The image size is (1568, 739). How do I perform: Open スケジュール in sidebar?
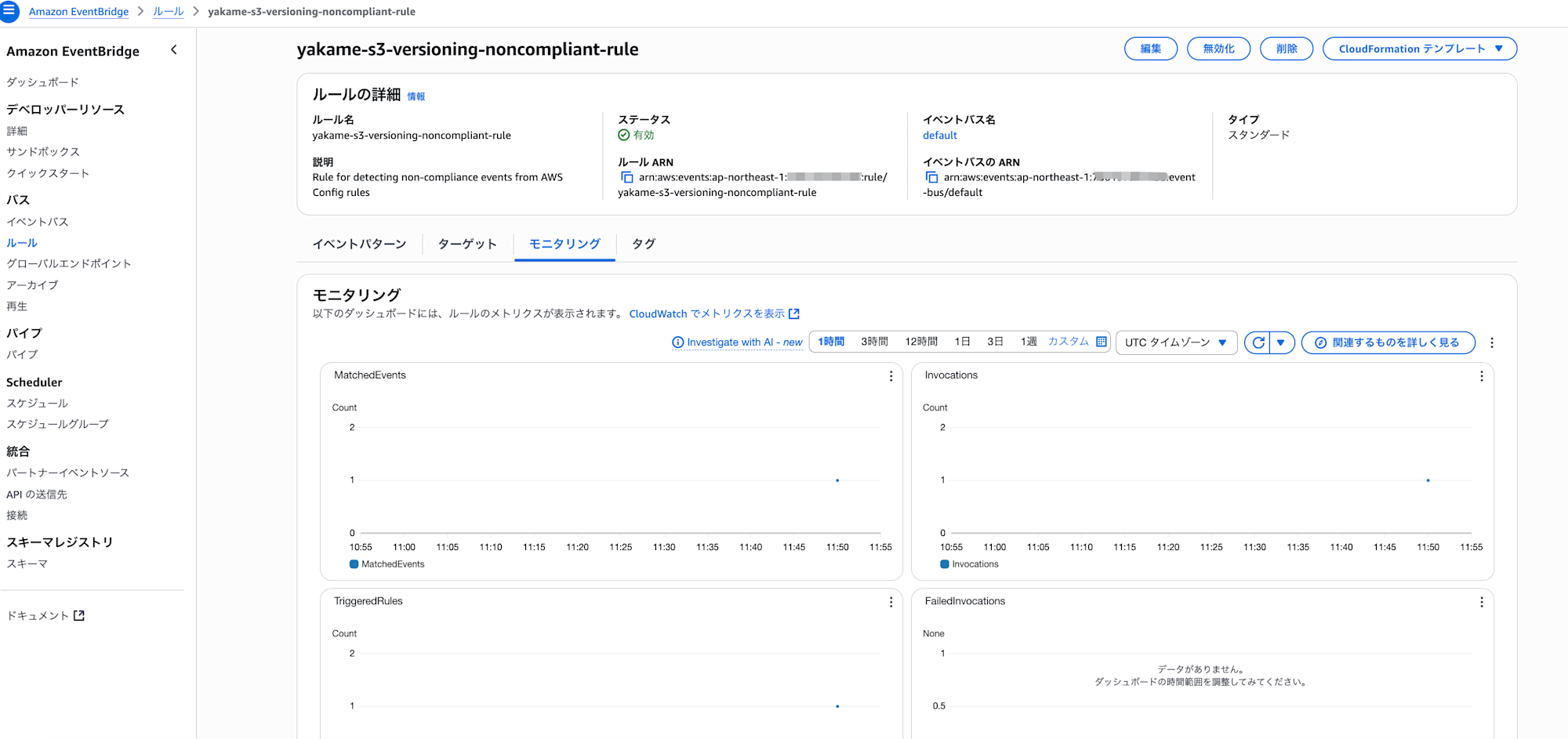[37, 403]
